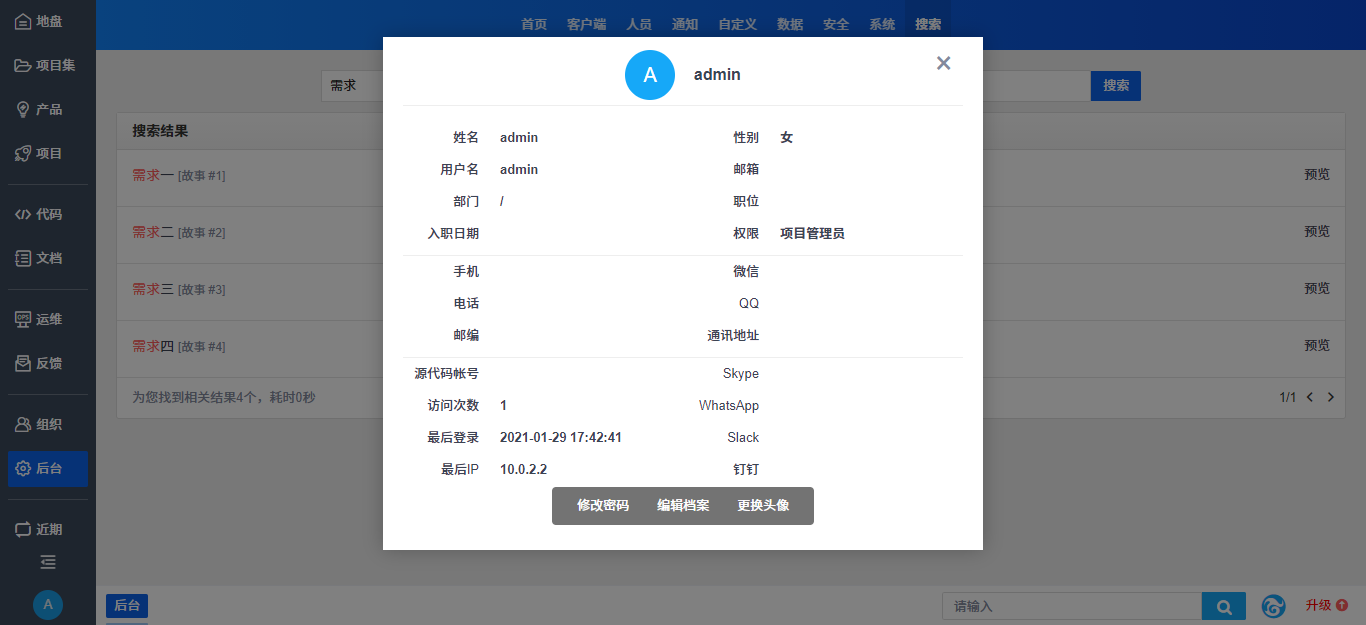Open 组织 organization section
Screen dimensions: 1366x625
pyautogui.click(x=47, y=424)
